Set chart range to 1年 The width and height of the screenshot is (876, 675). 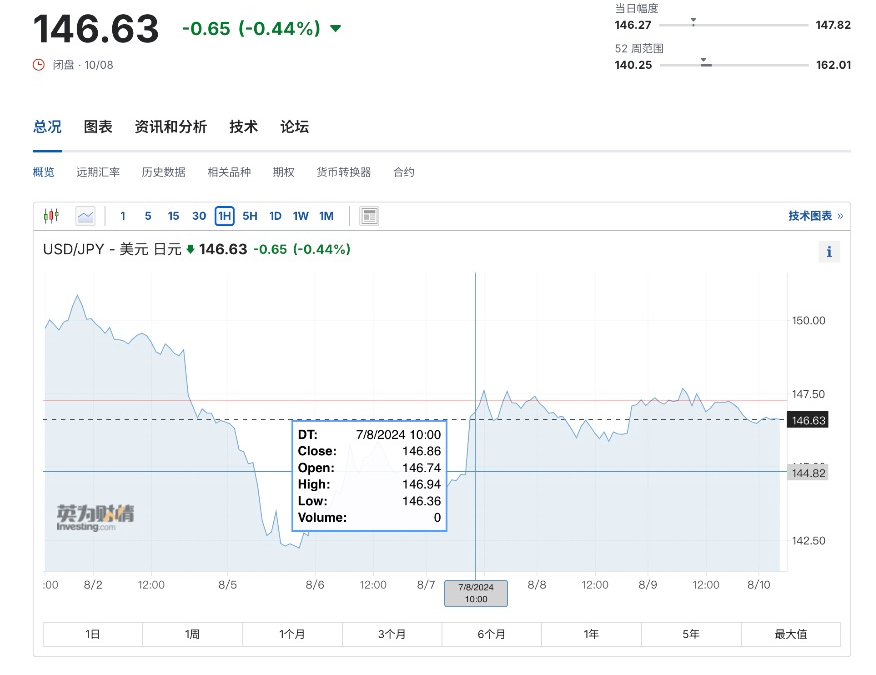pos(591,634)
